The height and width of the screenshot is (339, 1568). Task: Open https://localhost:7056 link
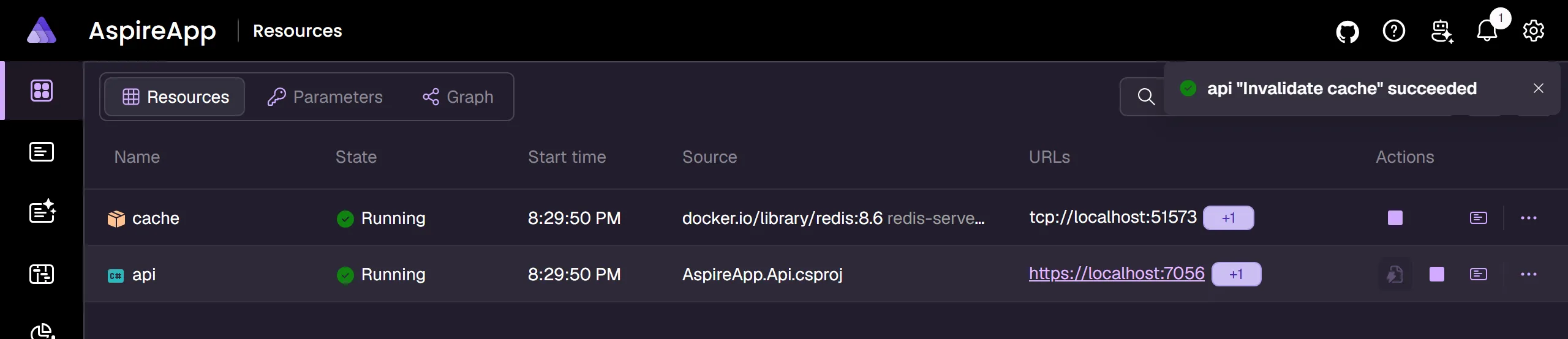(1117, 273)
